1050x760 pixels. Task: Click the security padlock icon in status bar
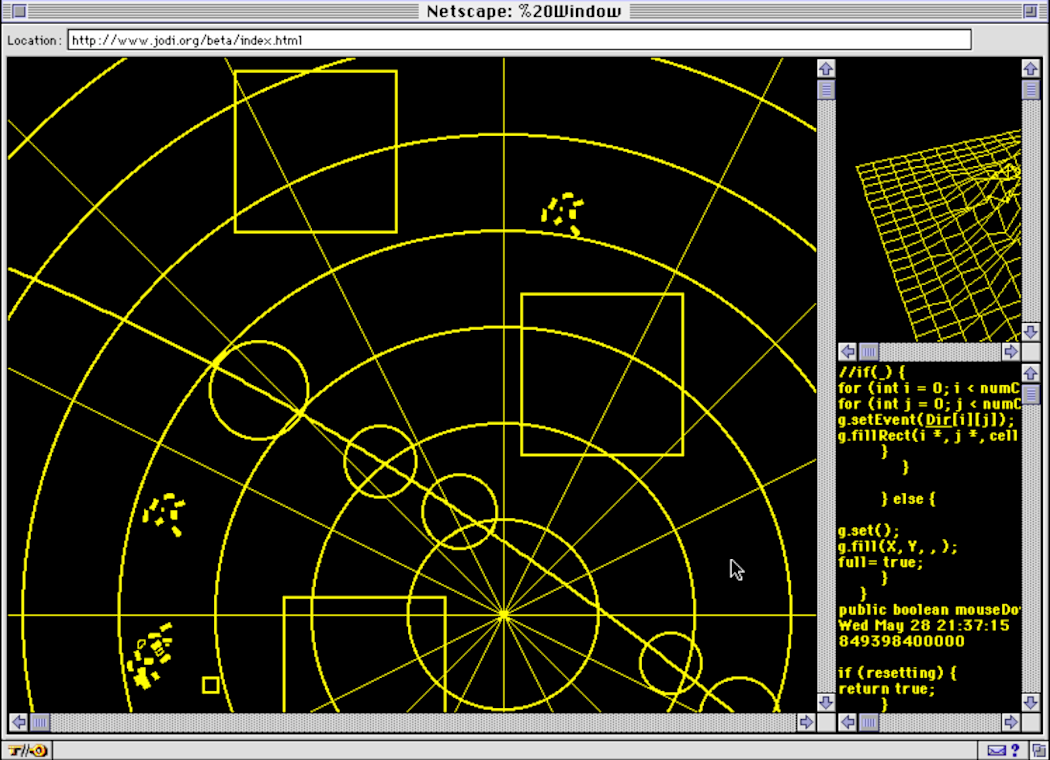(x=27, y=751)
